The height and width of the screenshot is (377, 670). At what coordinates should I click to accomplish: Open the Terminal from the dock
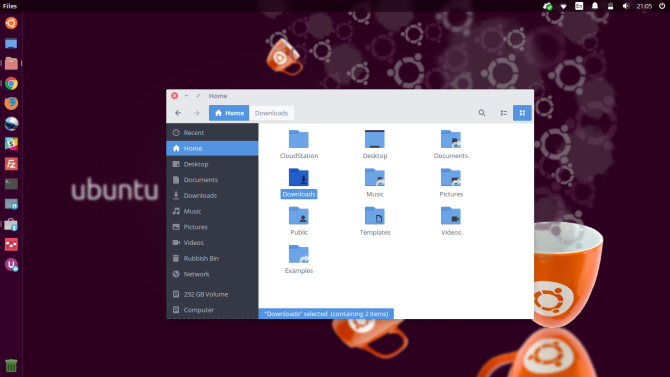[11, 184]
